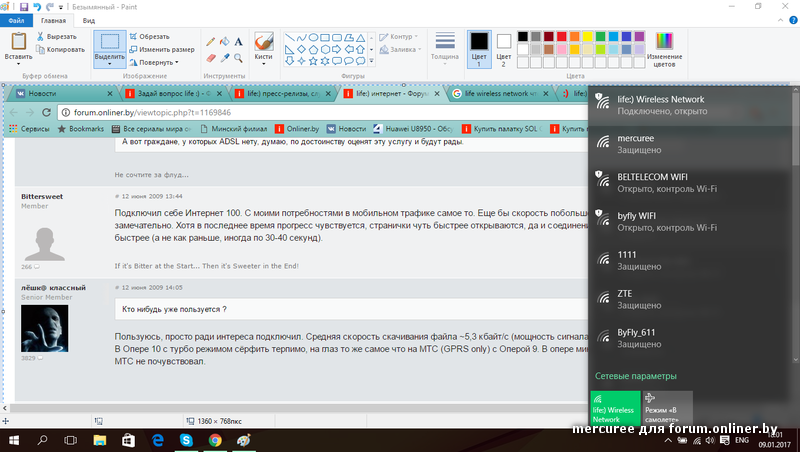This screenshot has height=452, width=800.
Task: Open File Explorer from the taskbar
Action: click(99, 440)
